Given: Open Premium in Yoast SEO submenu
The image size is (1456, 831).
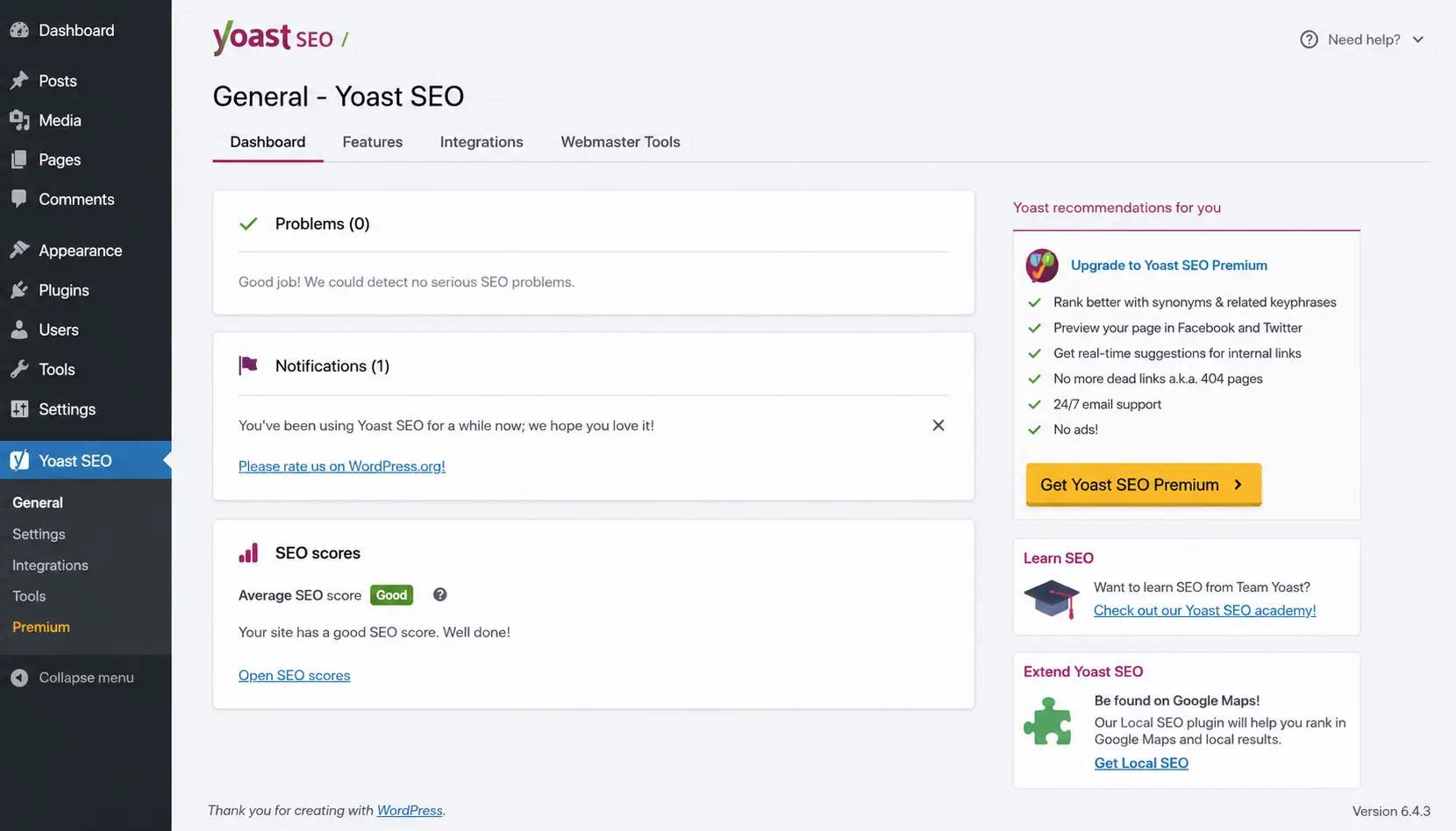Looking at the screenshot, I should [x=41, y=627].
